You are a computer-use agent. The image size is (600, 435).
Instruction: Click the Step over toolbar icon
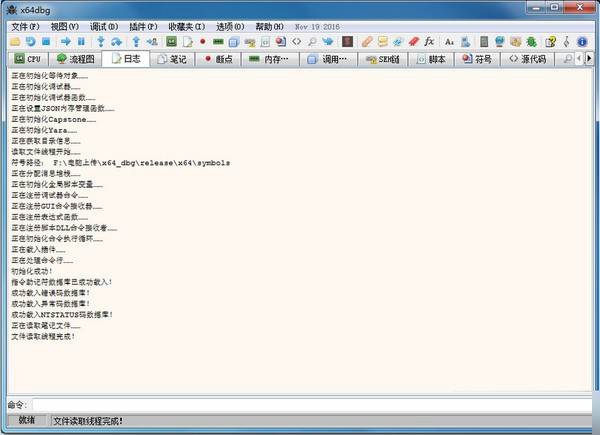[117, 42]
